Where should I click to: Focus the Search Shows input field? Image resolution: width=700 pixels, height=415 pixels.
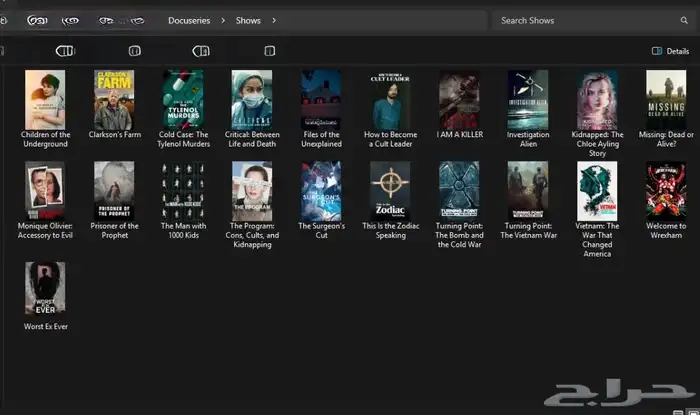(592, 21)
